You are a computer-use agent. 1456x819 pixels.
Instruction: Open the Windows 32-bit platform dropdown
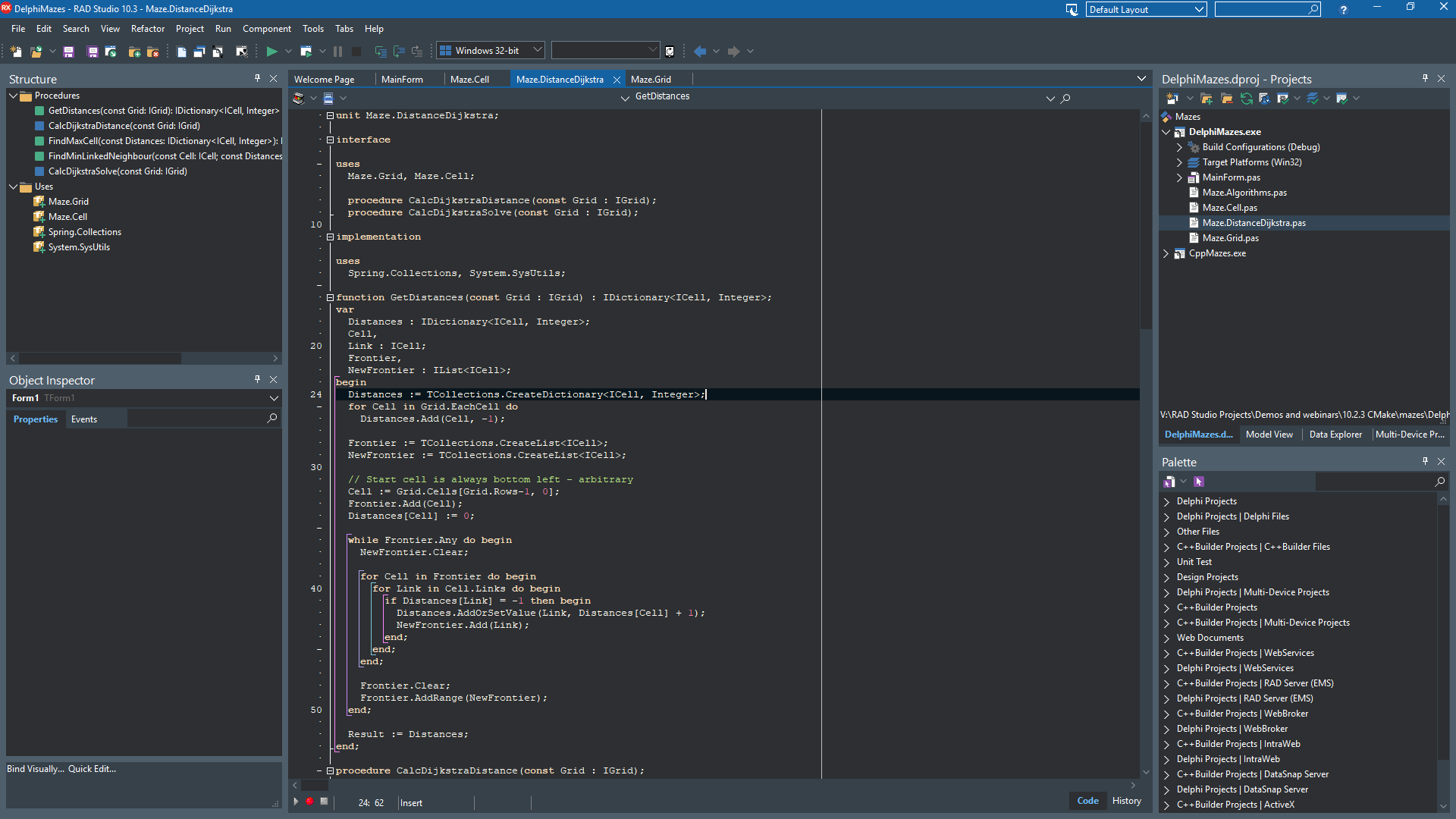(x=537, y=51)
